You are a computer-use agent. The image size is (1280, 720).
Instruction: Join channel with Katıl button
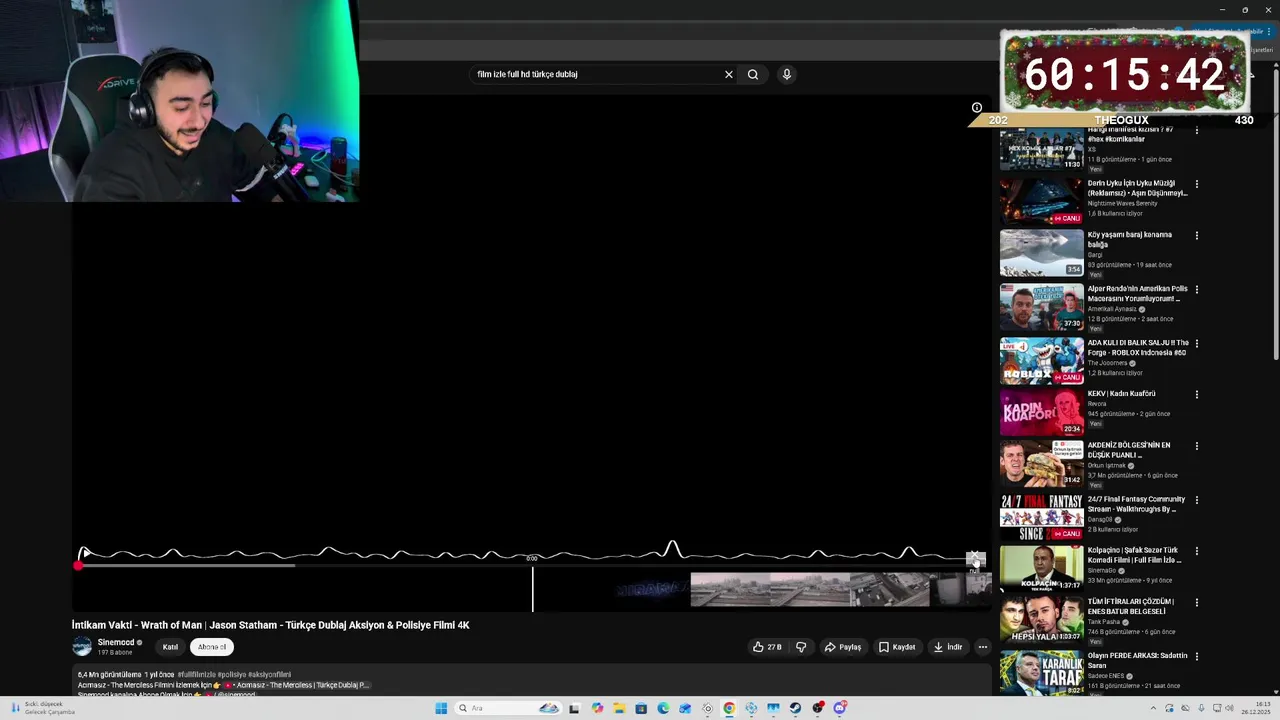170,647
